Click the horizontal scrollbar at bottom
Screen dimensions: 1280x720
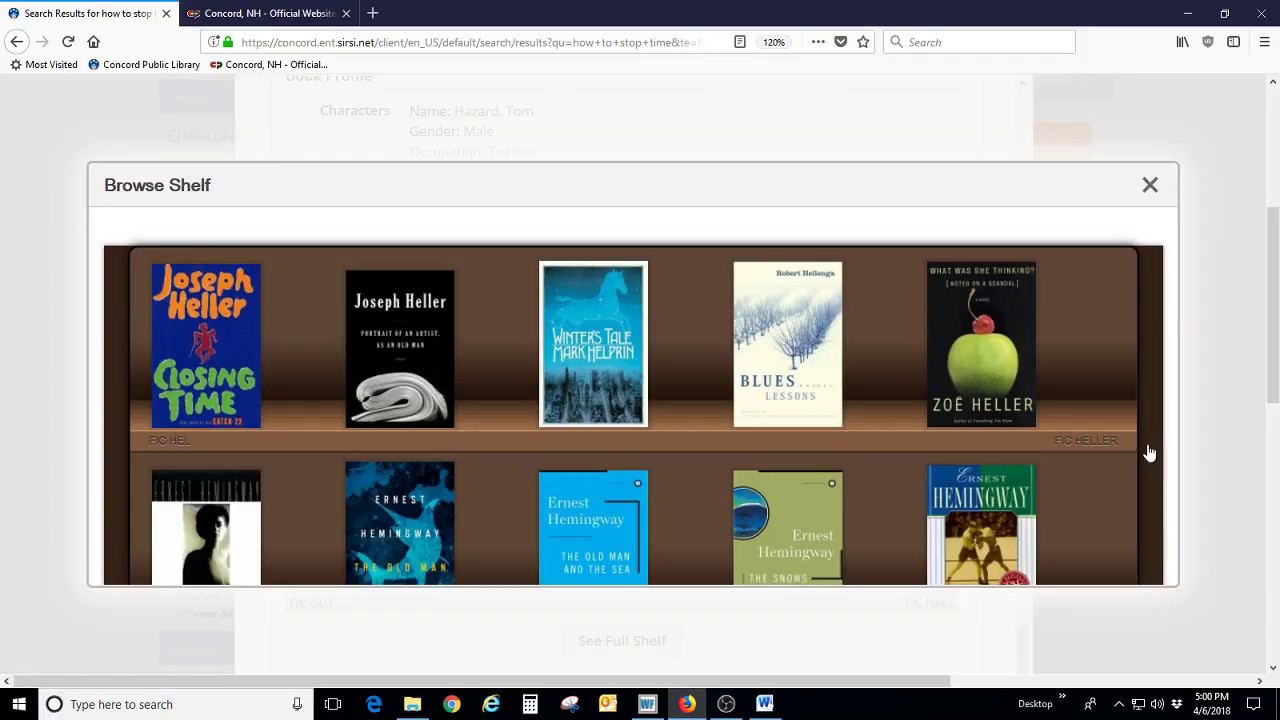480,681
